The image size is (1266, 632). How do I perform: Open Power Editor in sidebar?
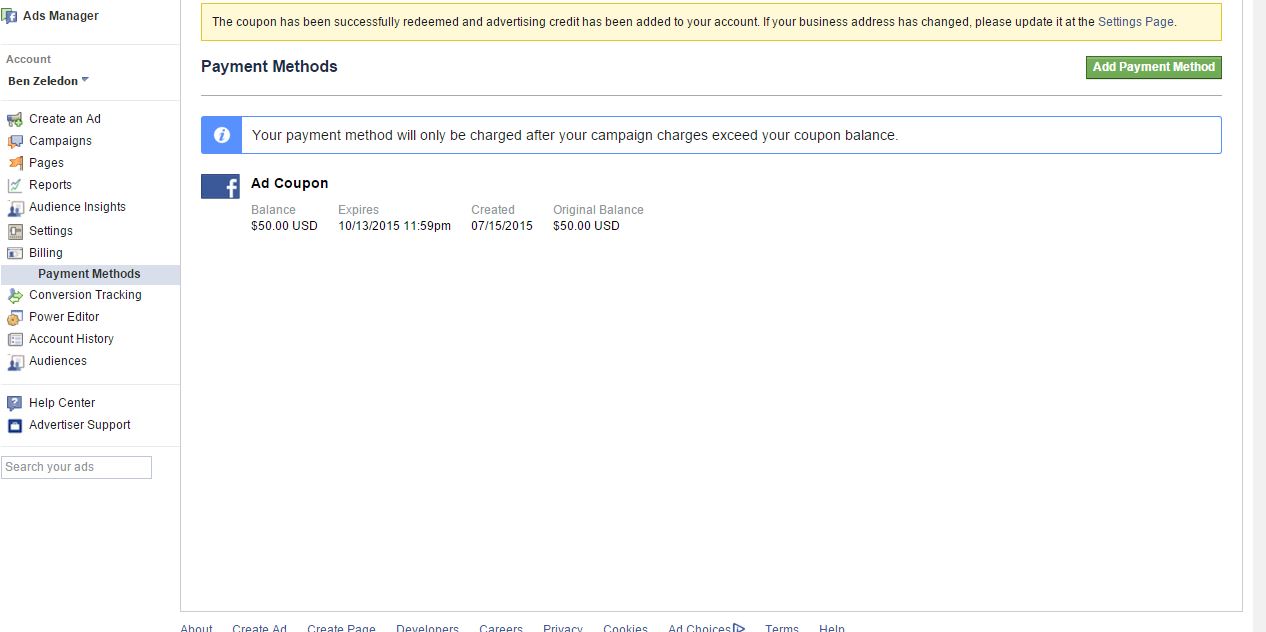tap(64, 317)
